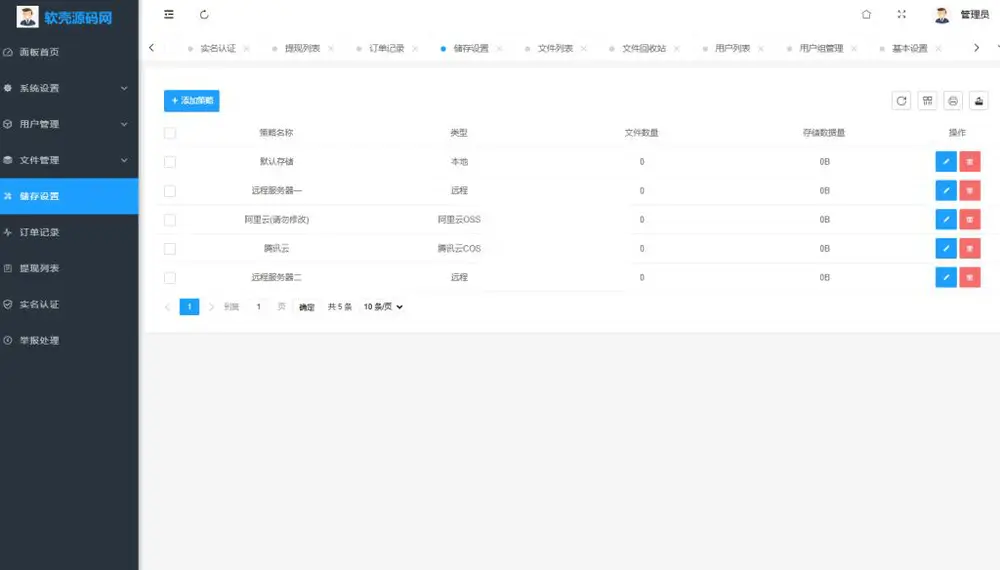Screen dimensions: 1000x570
Task: Edit the 远程服务器二 strategy
Action: click(946, 277)
